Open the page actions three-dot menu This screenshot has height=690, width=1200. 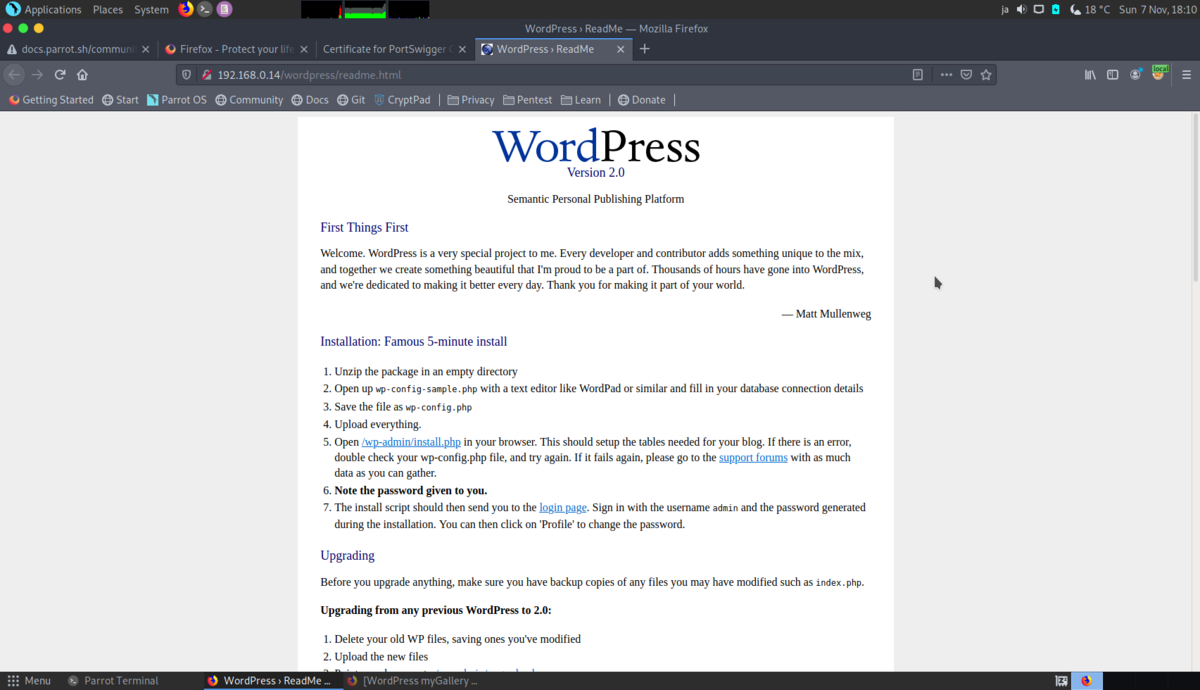[x=946, y=74]
